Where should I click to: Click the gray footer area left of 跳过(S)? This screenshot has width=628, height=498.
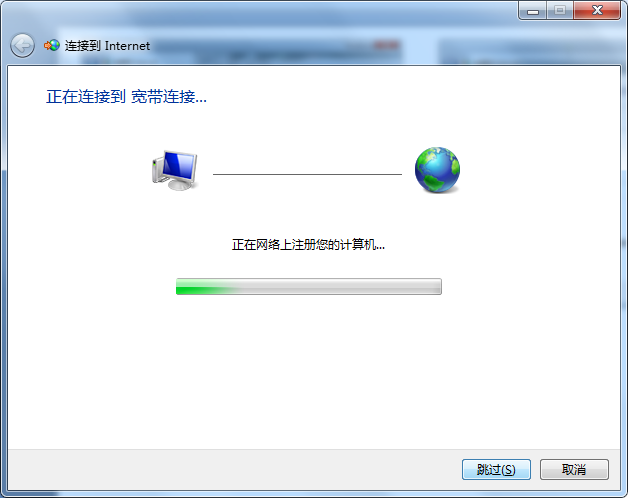(232, 469)
